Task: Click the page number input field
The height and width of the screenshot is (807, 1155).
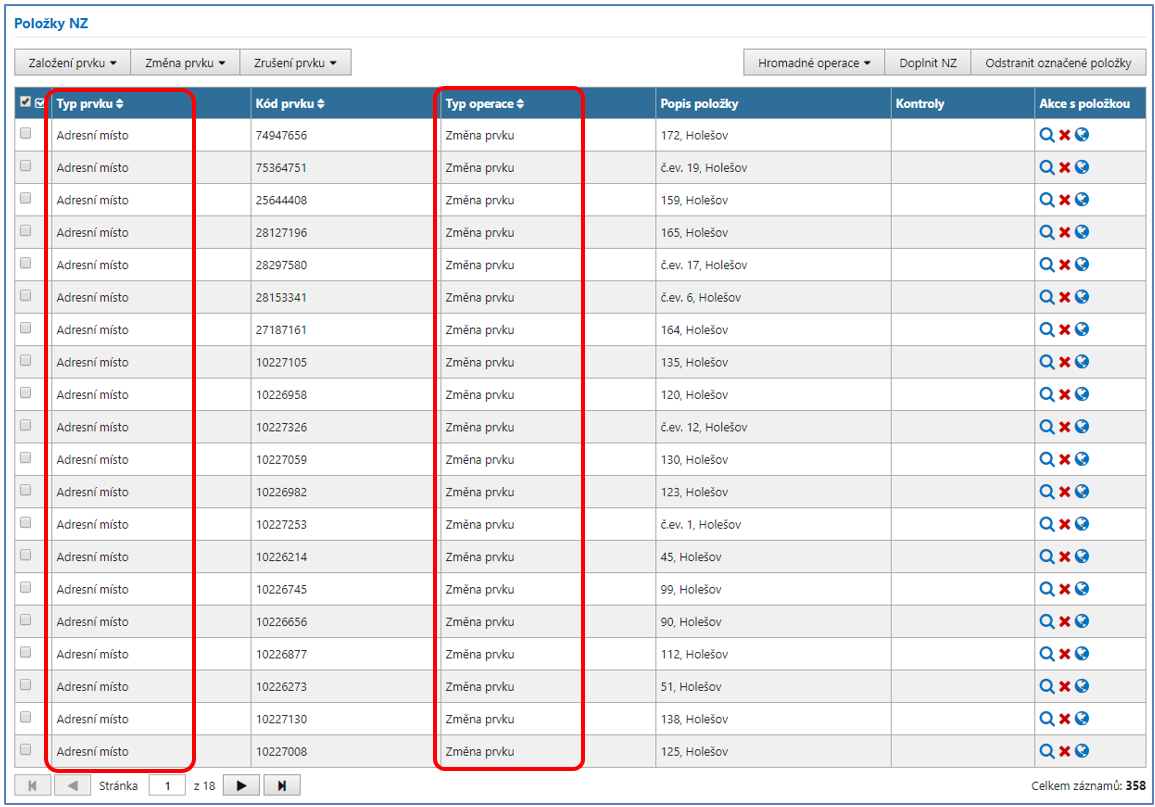Action: (x=167, y=786)
